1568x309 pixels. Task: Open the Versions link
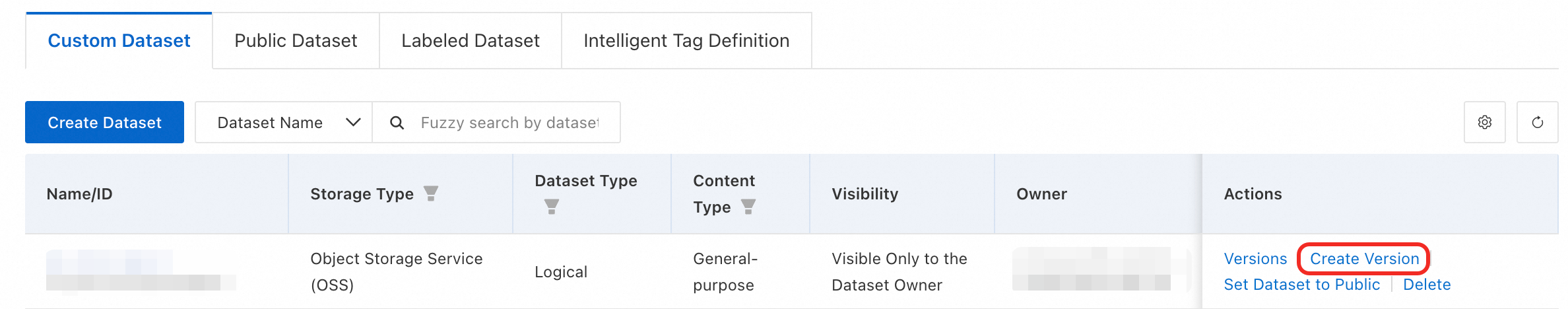[1255, 259]
